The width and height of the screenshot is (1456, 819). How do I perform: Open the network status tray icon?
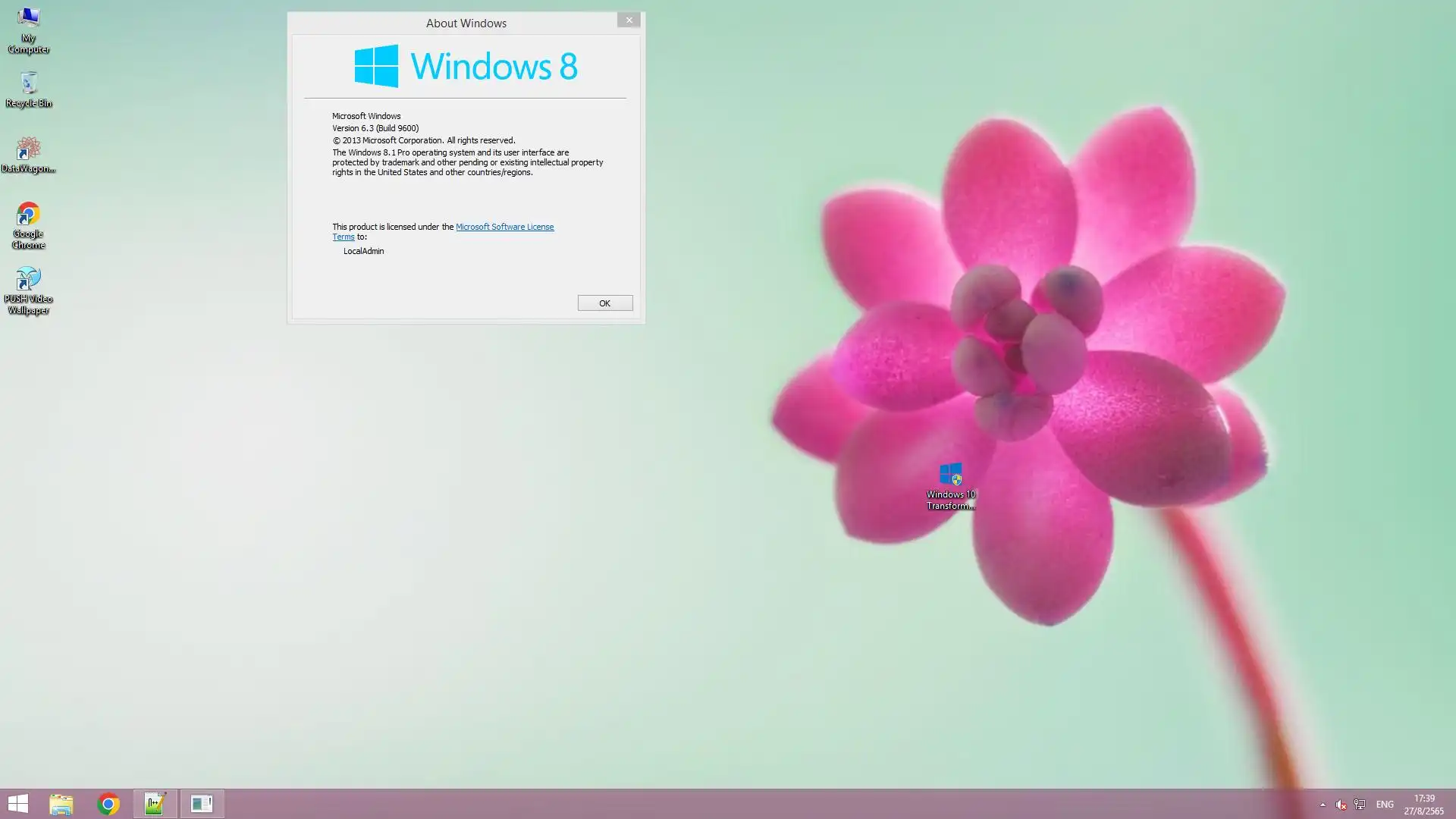tap(1360, 805)
